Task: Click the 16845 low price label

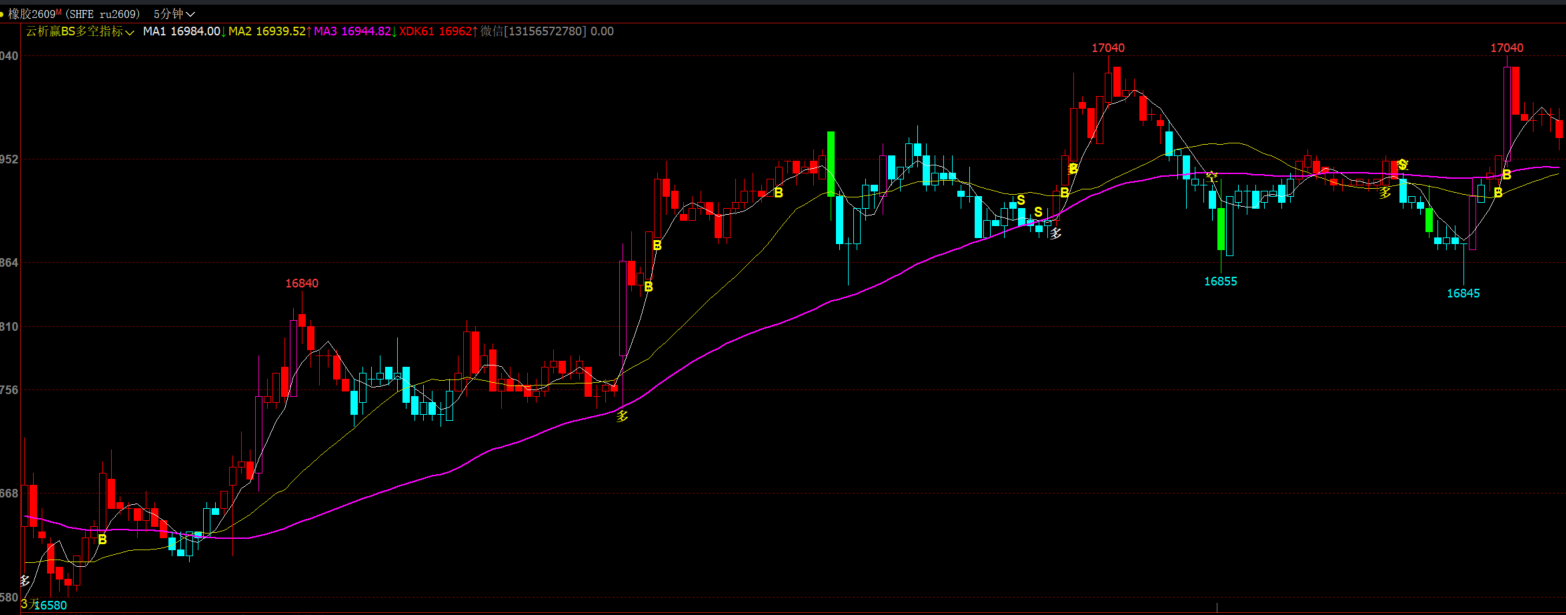Action: (x=1463, y=293)
